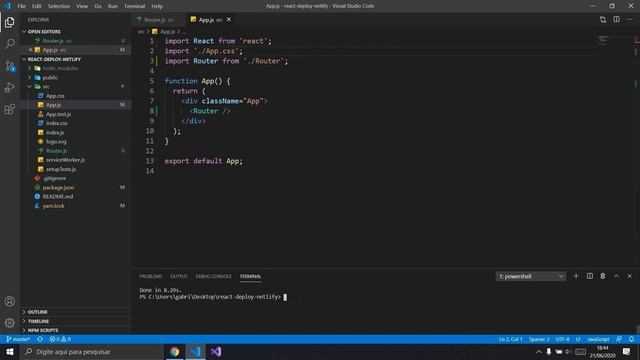Open App.test.js in the file tree

(58, 114)
